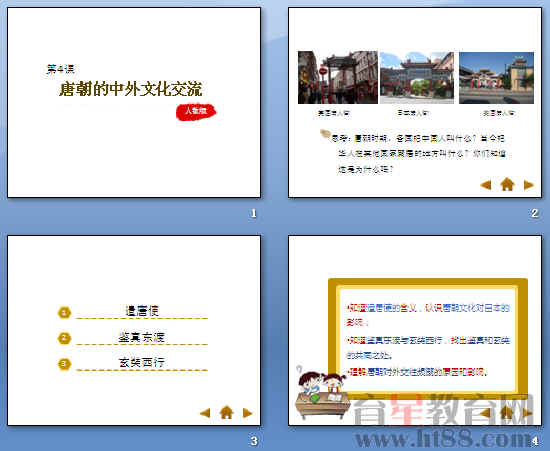The width and height of the screenshot is (550, 451).
Task: Click the cartoon students at desk image
Action: click(322, 392)
